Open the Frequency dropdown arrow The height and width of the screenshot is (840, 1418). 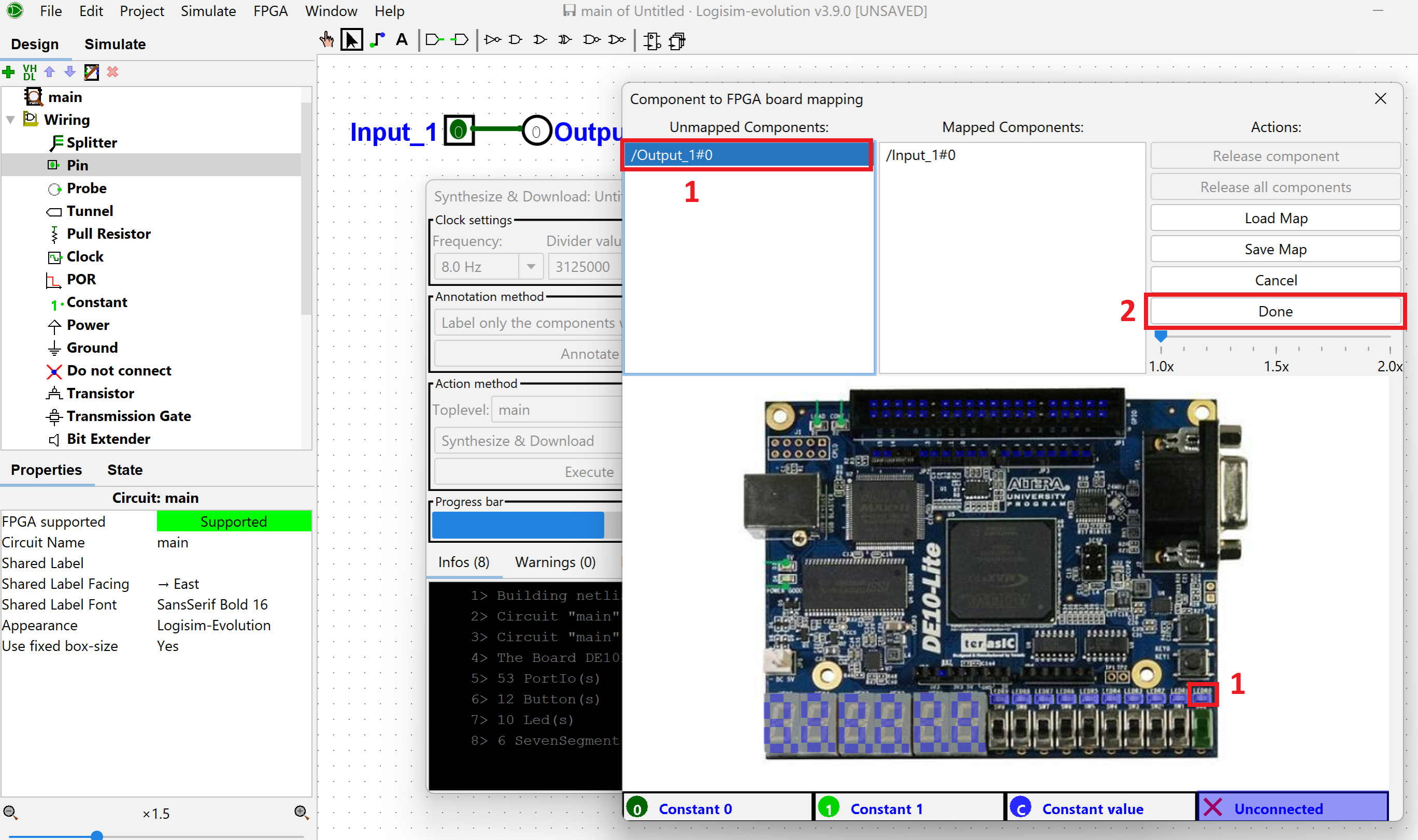[x=531, y=267]
